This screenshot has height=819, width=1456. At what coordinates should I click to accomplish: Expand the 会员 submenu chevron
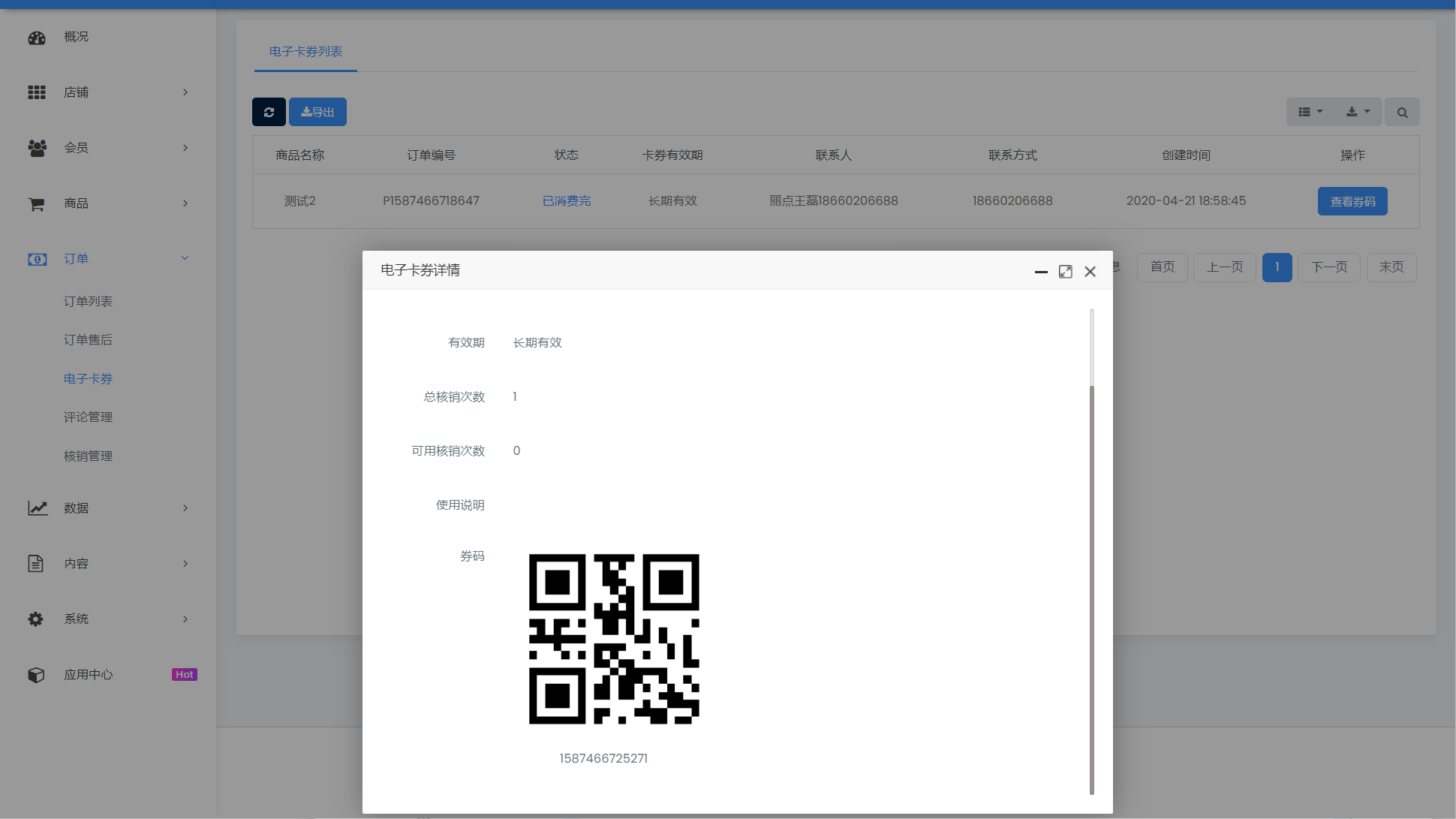tap(185, 148)
